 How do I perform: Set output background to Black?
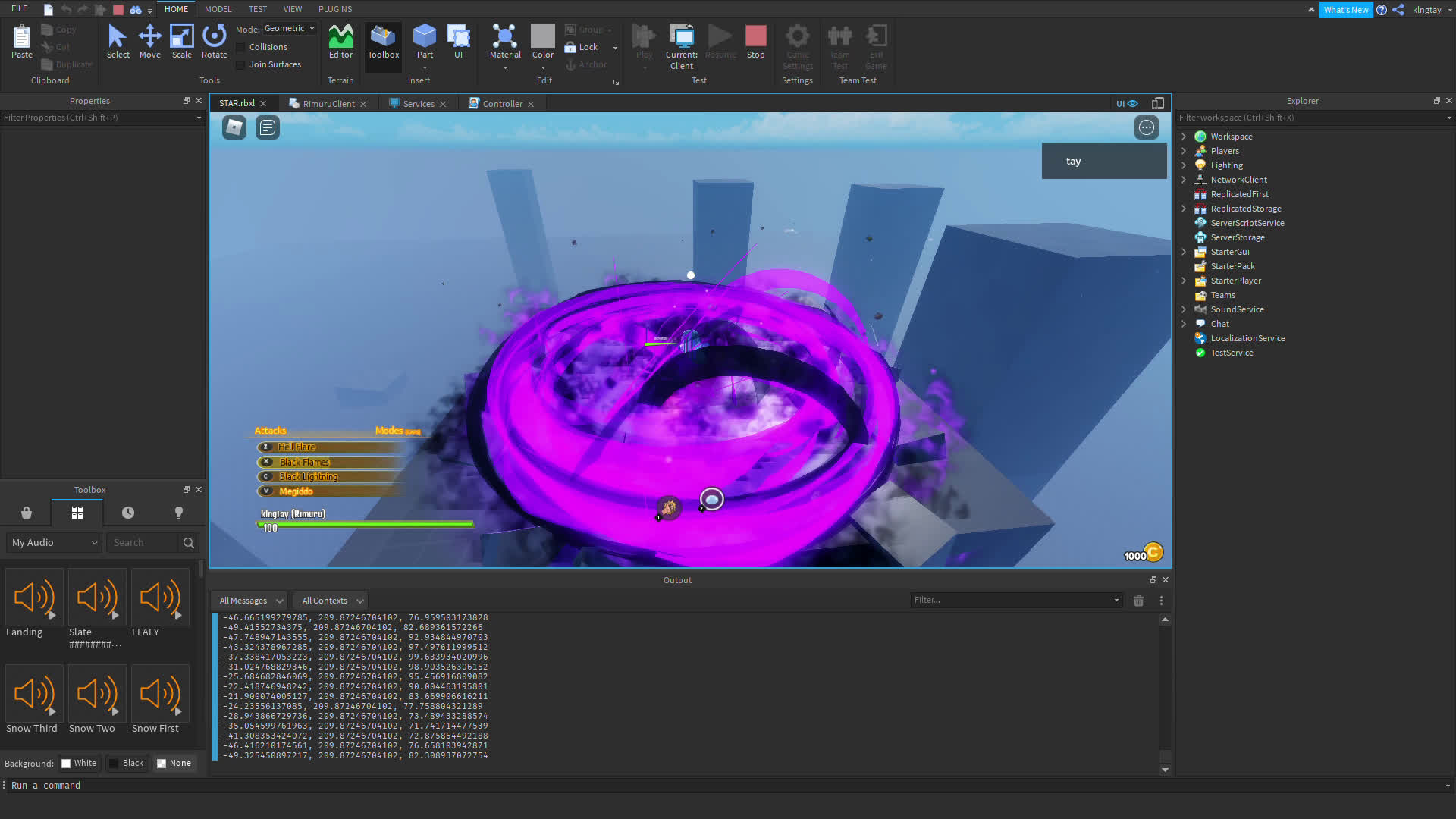pos(127,763)
